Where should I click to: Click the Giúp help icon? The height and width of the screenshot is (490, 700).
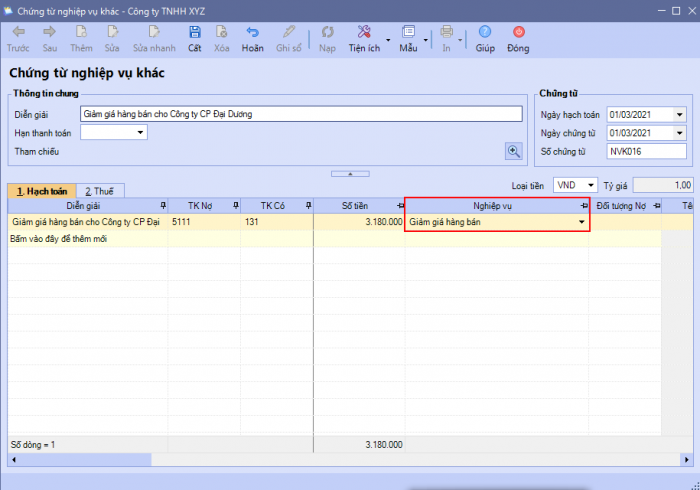click(x=485, y=32)
